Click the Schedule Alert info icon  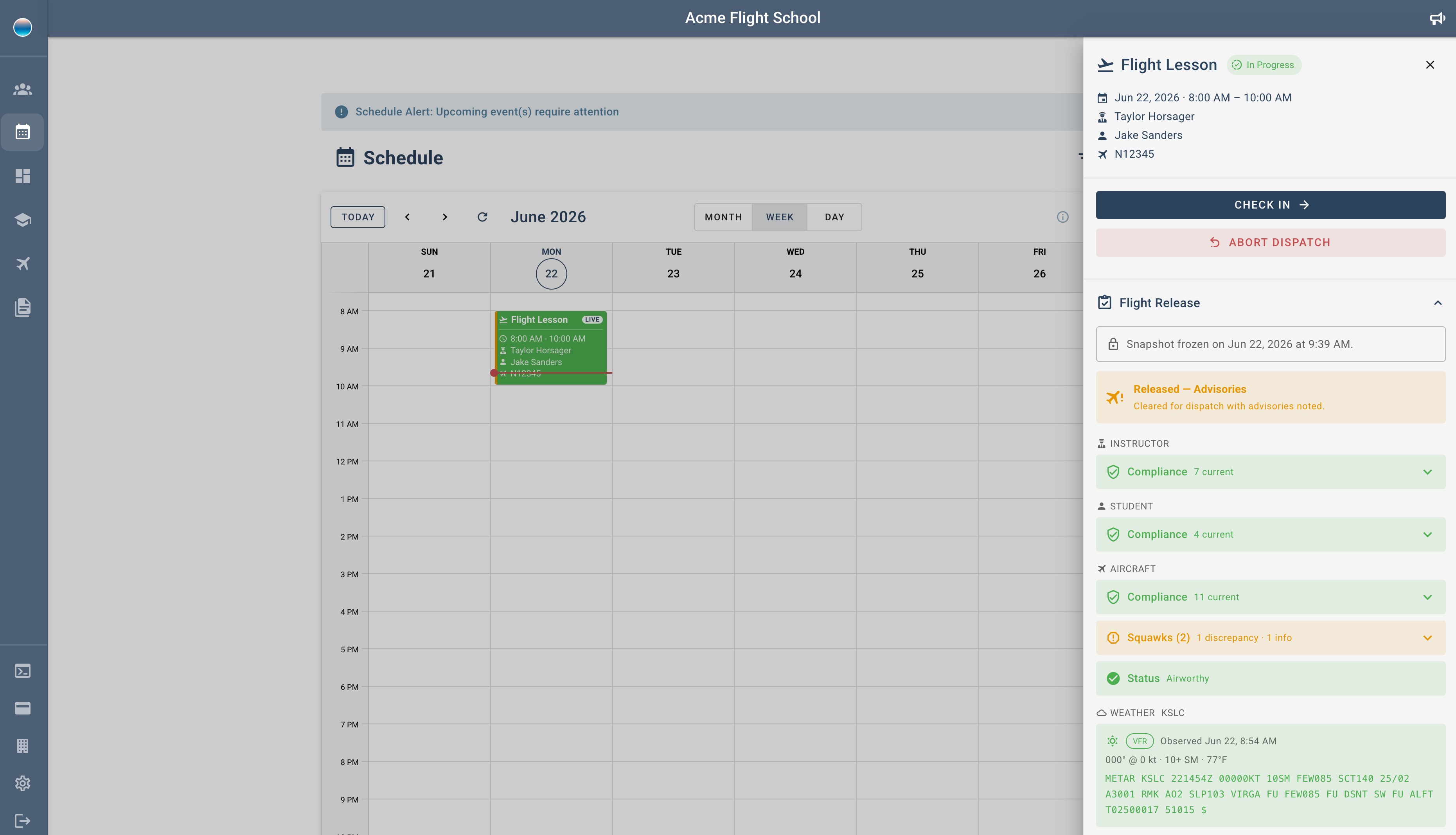(341, 112)
